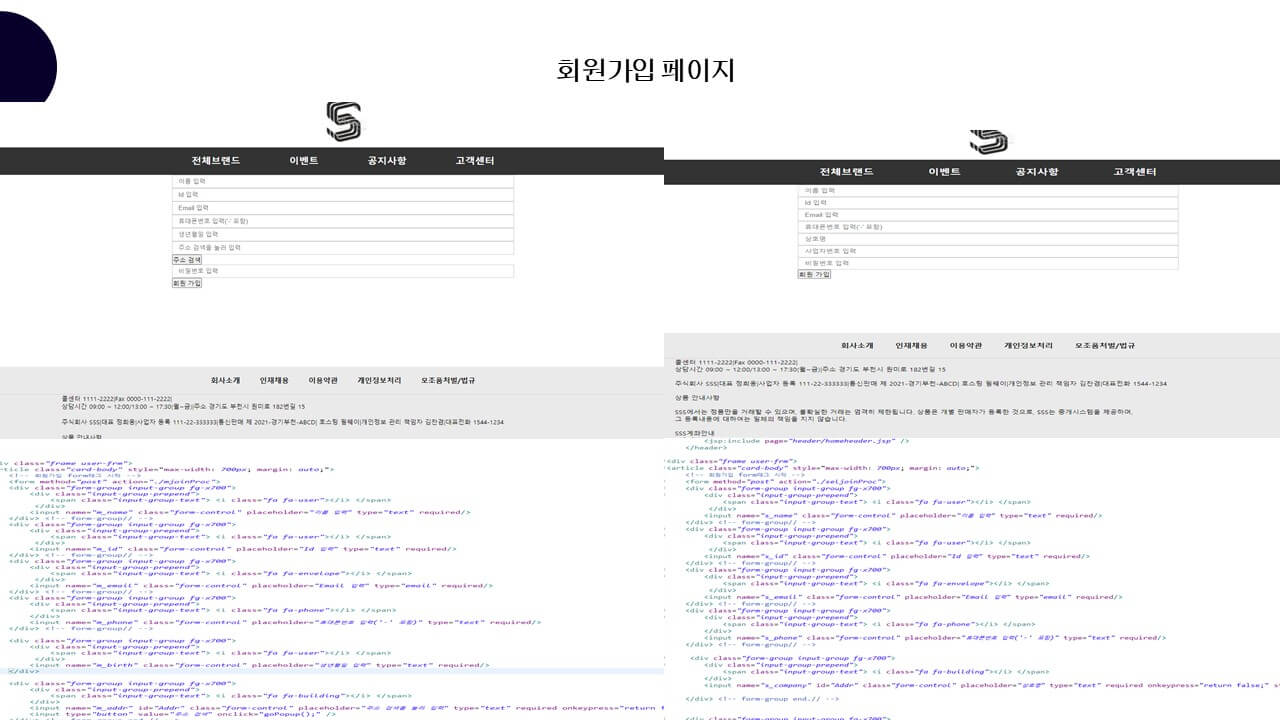Open 회사소개 footer link on right page
The width and height of the screenshot is (1280, 720).
pyautogui.click(x=857, y=345)
